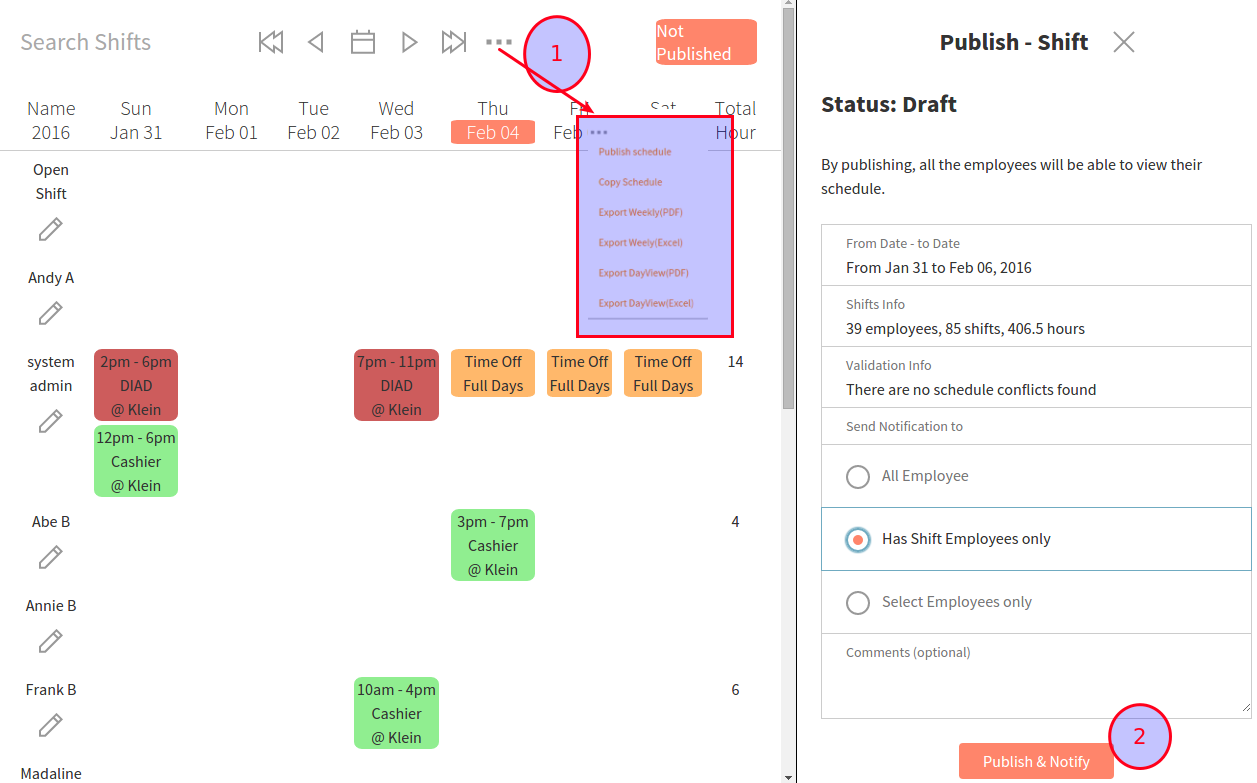Screen dimensions: 1257x783
Task: Go to previous week arrow
Action: click(x=316, y=42)
